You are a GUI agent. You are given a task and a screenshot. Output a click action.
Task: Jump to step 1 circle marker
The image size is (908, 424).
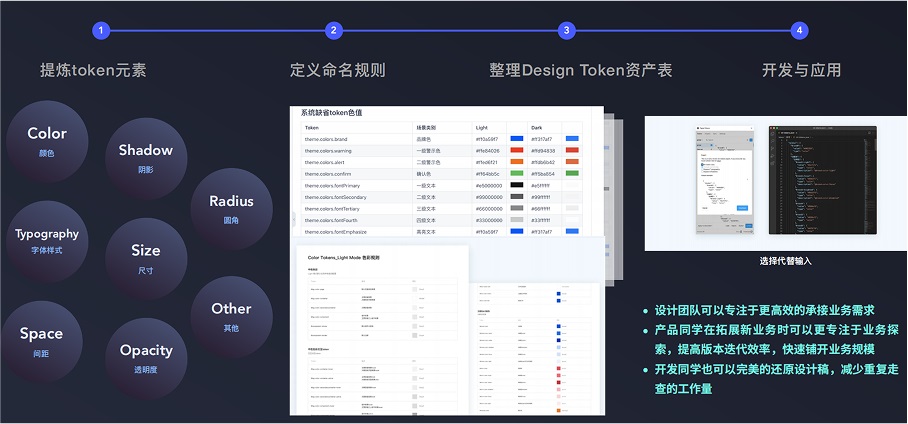click(x=100, y=31)
